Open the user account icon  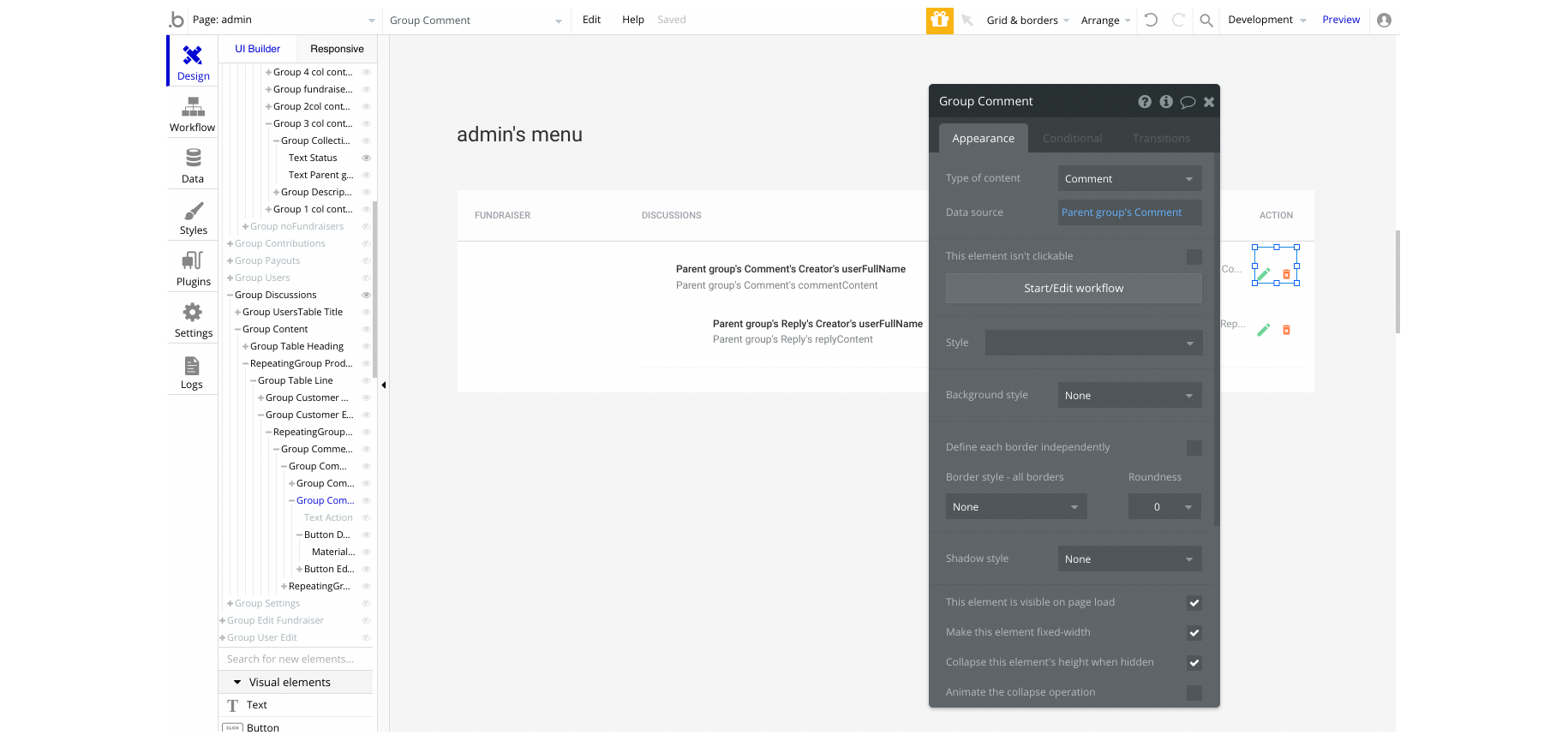1384,20
